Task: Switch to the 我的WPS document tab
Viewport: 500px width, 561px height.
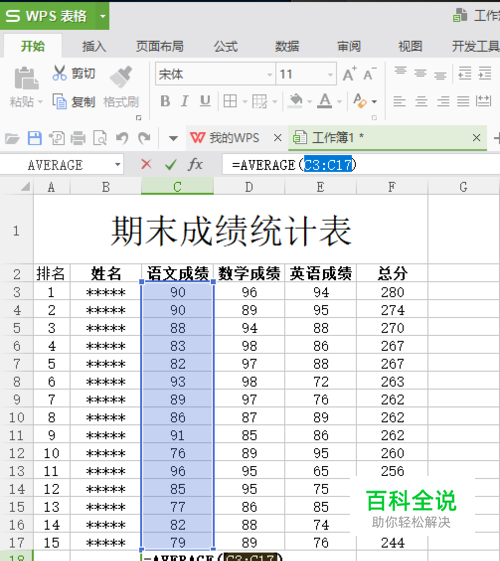Action: [x=234, y=138]
